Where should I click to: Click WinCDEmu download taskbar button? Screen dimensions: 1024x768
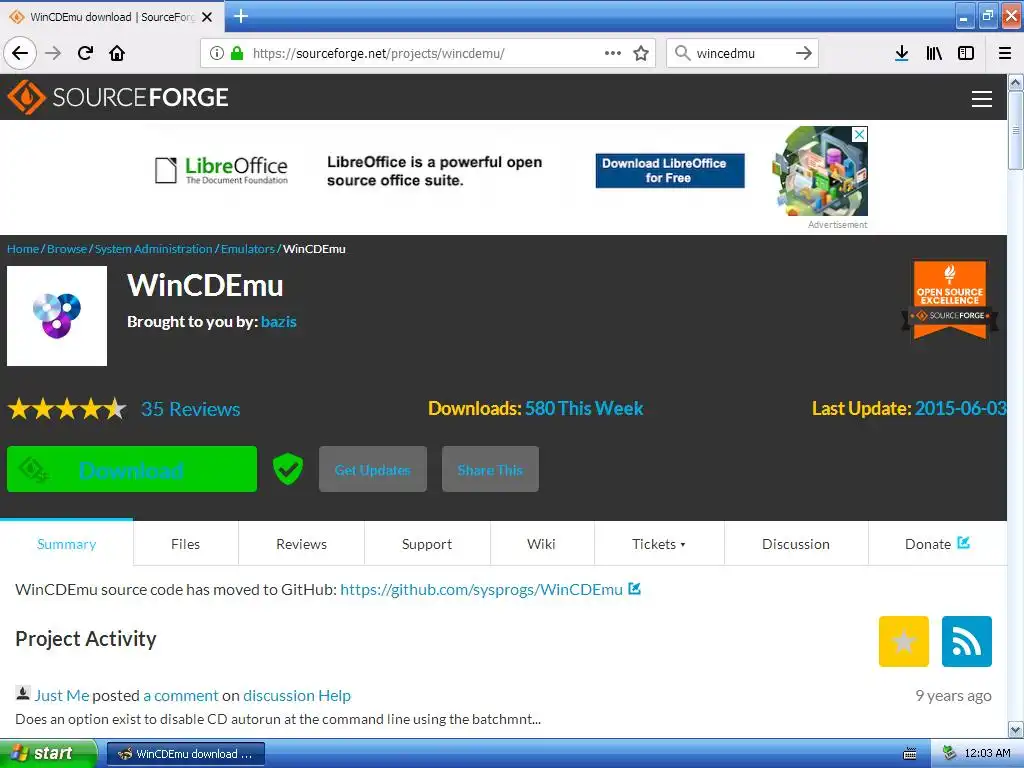[185, 754]
